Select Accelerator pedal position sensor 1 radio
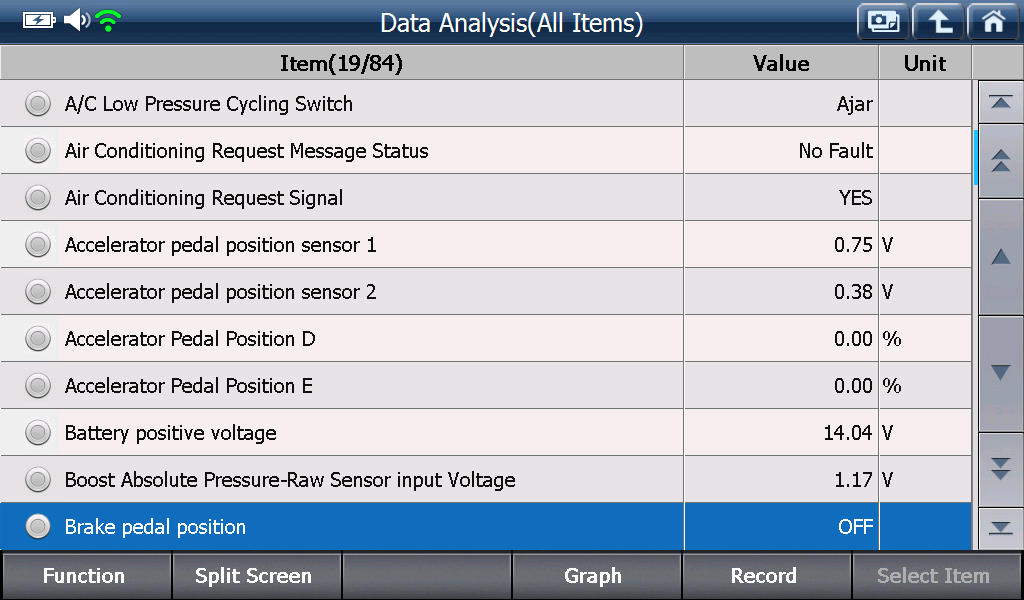The height and width of the screenshot is (600, 1024). 38,245
